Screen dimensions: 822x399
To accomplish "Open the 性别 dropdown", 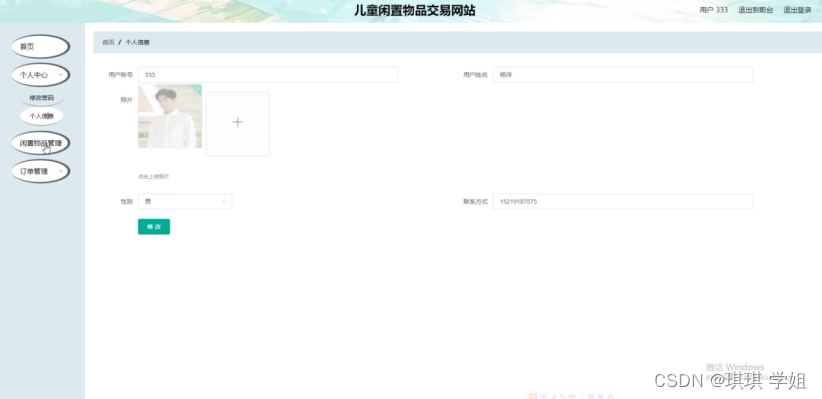I will point(185,201).
